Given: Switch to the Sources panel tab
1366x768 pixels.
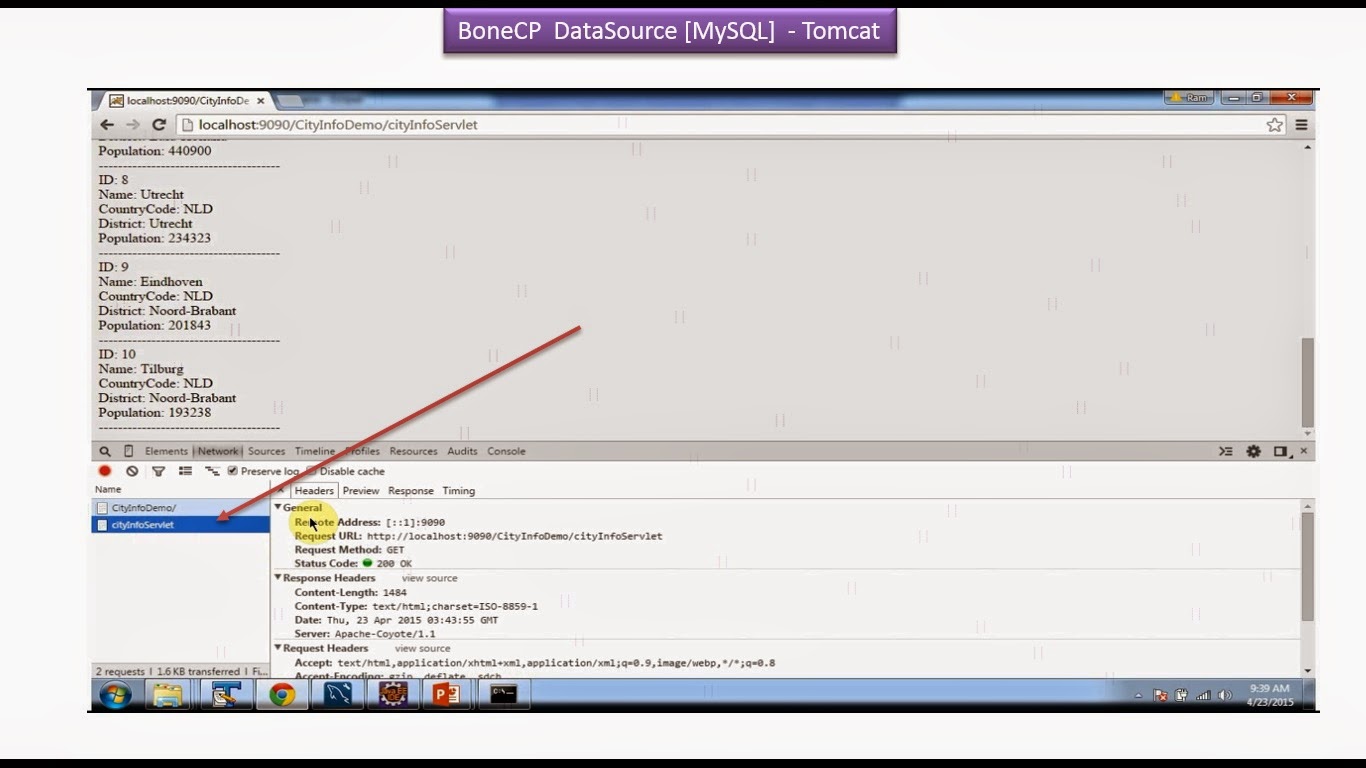Looking at the screenshot, I should pos(266,451).
